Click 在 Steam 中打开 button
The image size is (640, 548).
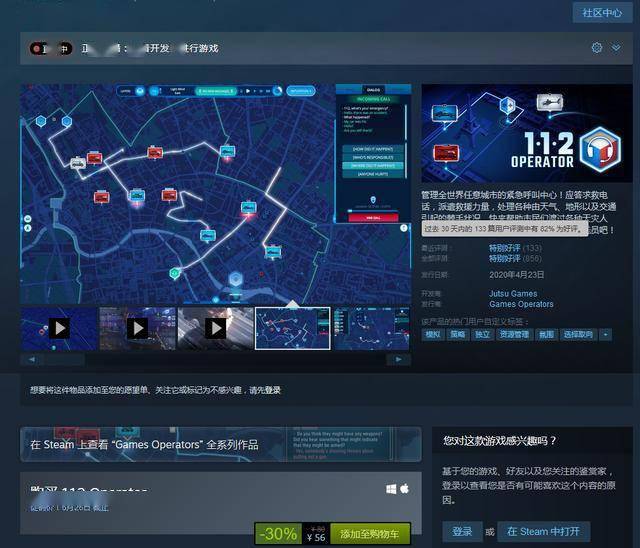543,532
